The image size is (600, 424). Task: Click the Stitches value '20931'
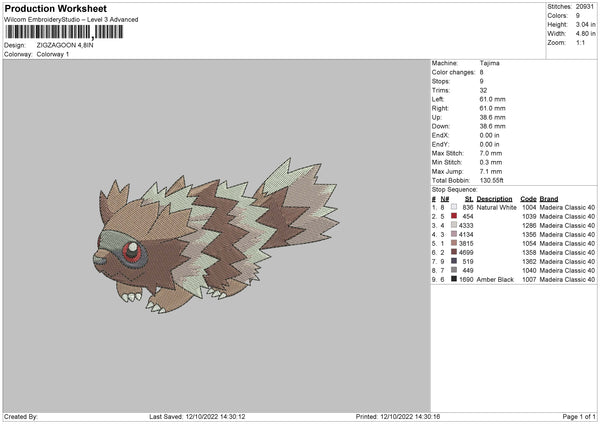[x=585, y=7]
